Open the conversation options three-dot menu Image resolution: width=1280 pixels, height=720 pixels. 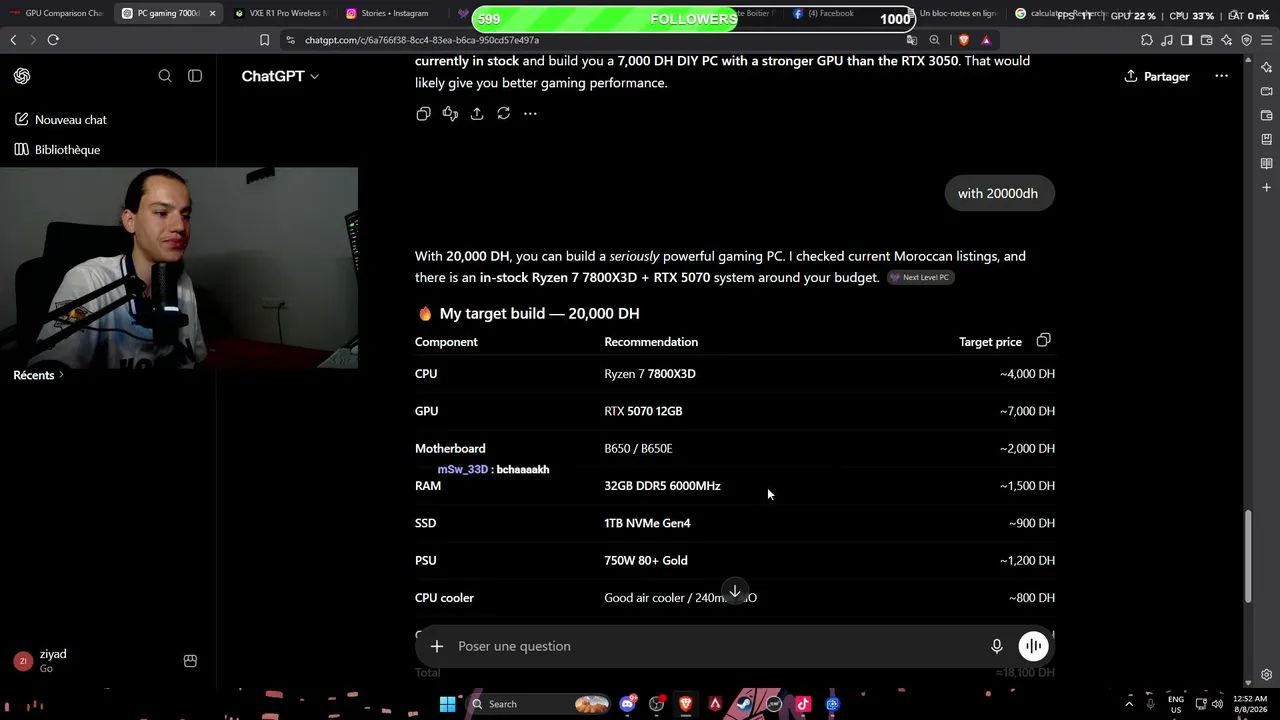tap(1221, 76)
